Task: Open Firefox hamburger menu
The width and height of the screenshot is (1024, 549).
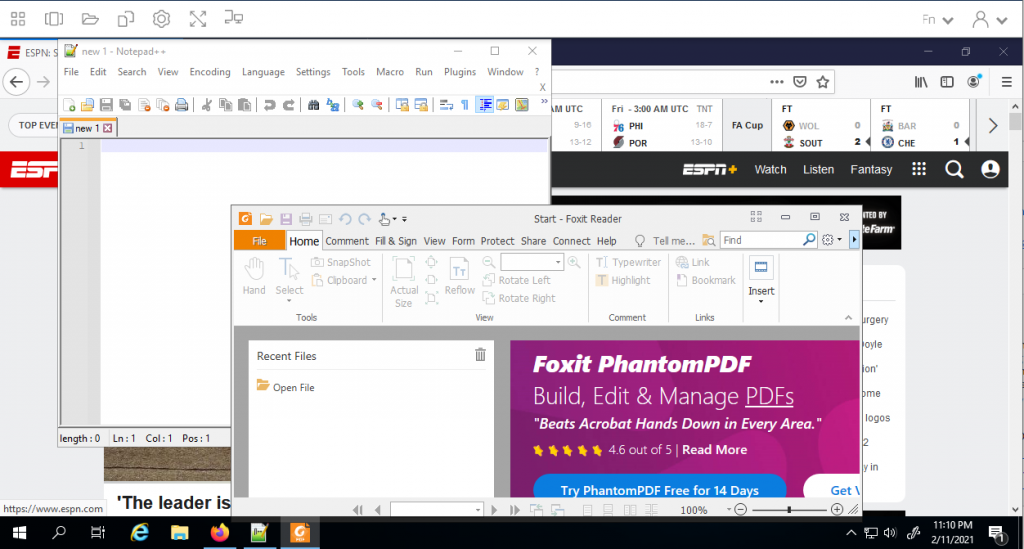Action: [x=1006, y=82]
